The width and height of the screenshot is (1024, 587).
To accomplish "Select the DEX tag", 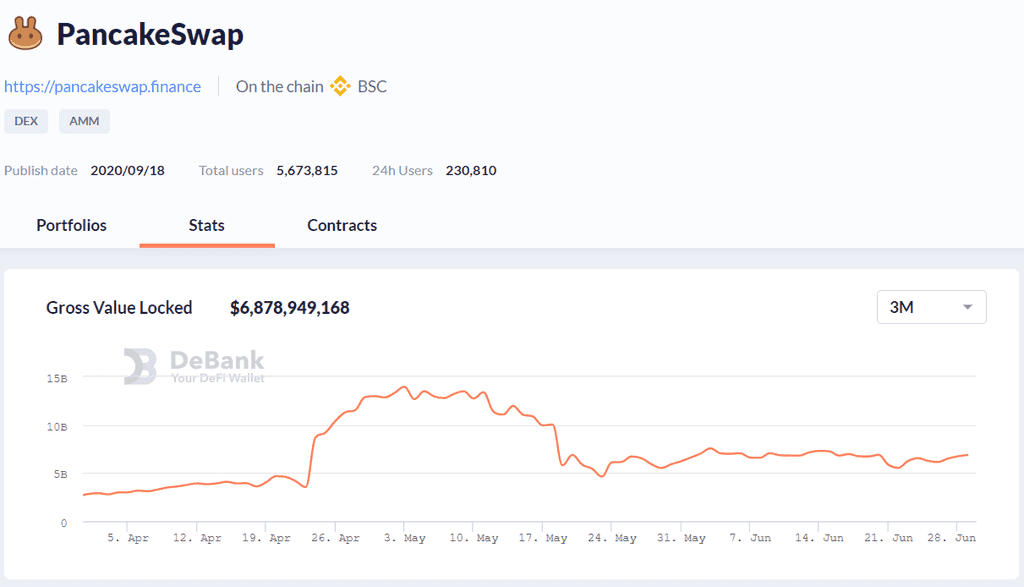I will pos(26,121).
